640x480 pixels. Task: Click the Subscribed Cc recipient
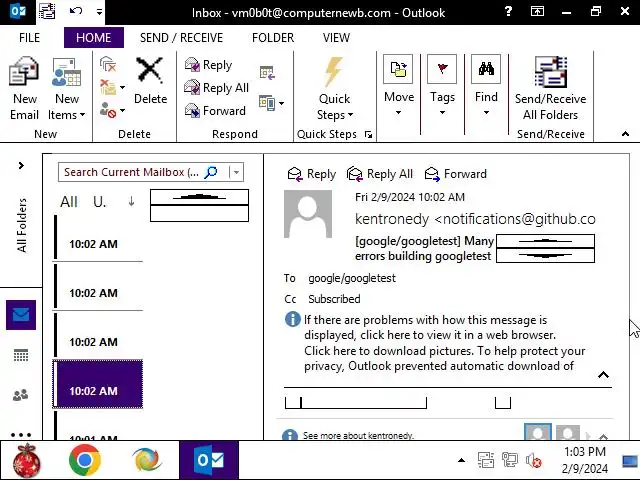pos(334,299)
